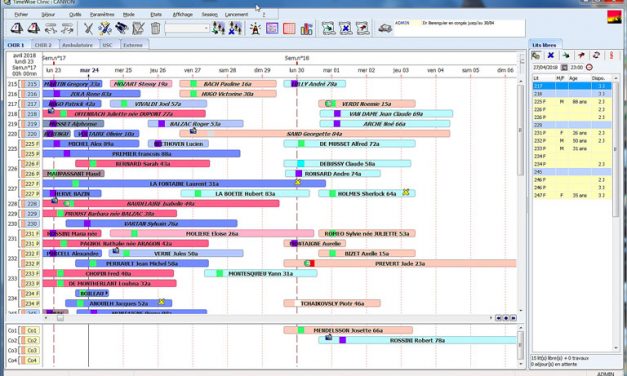This screenshot has height=376, width=627.
Task: Click the first bed icon in Lits libres toolbar
Action: 536,55
